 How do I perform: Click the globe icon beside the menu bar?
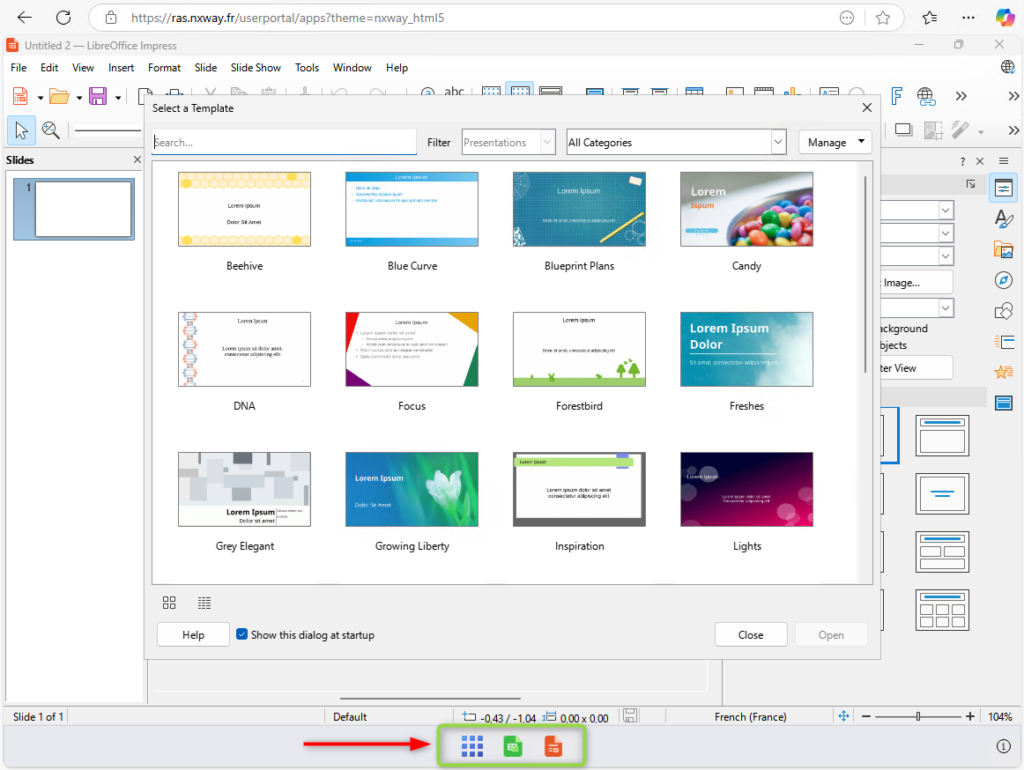pos(1008,67)
